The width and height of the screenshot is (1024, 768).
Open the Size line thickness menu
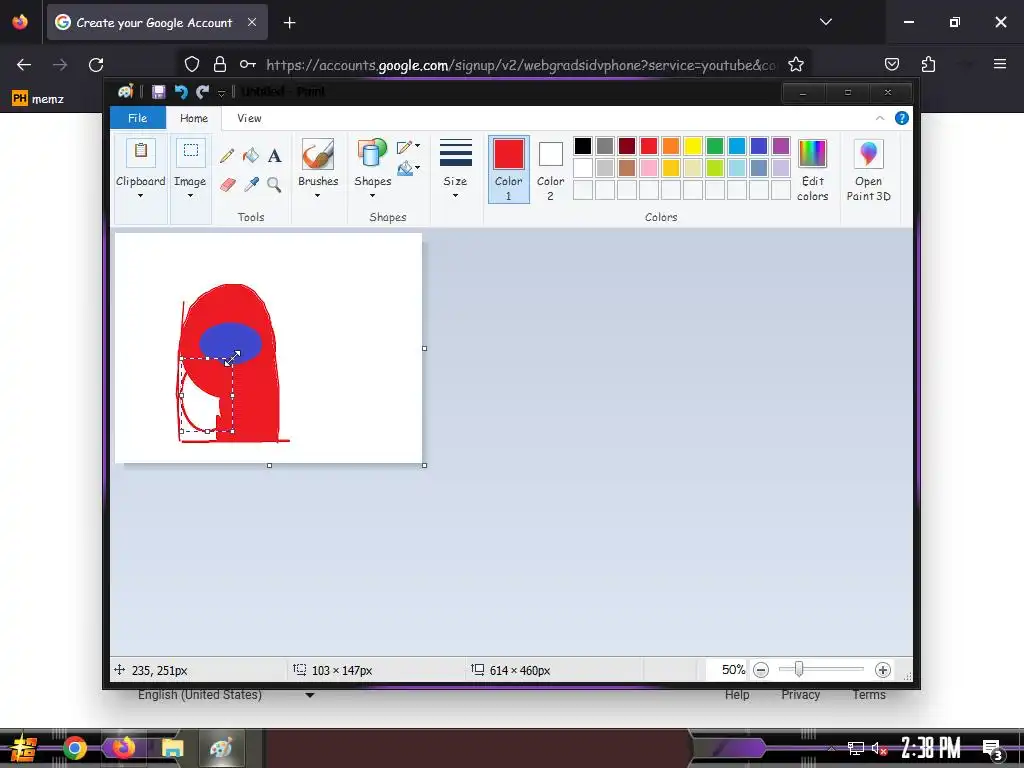coord(455,168)
